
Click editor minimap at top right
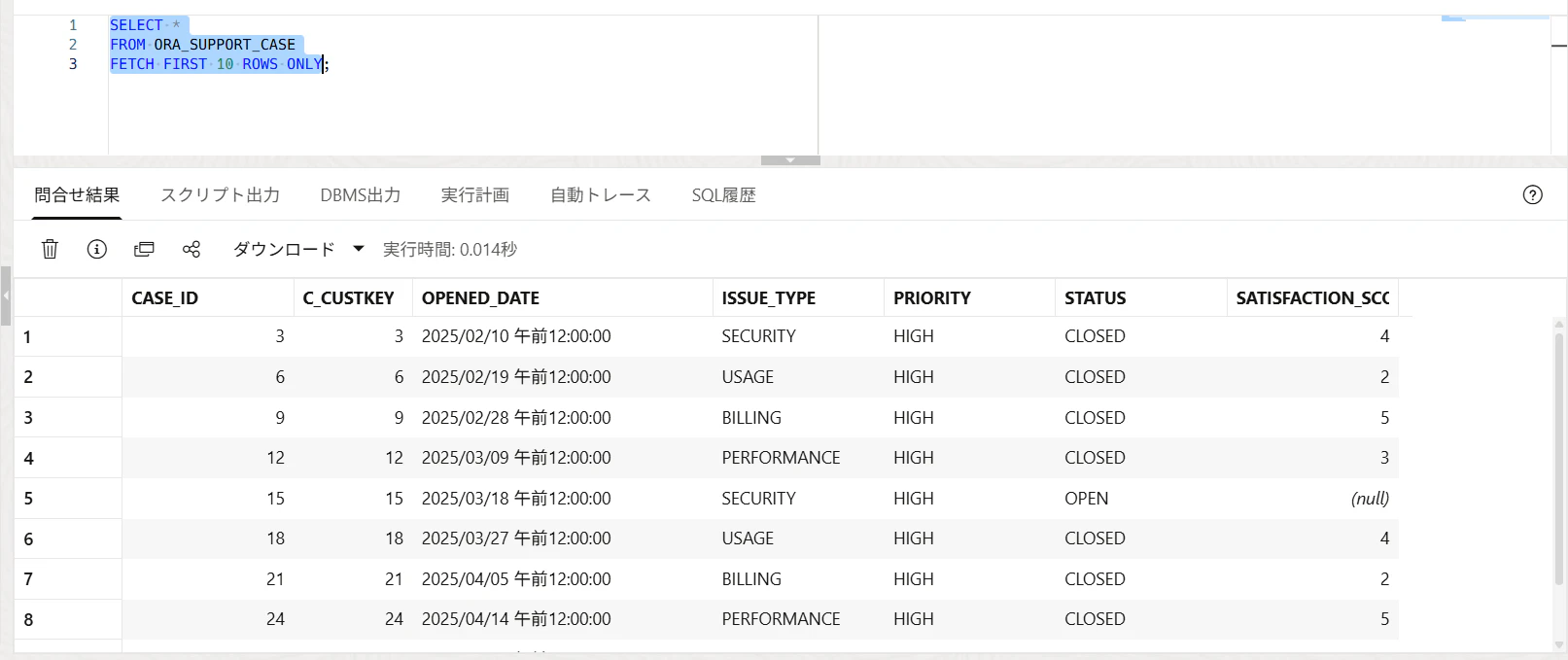[x=1495, y=17]
